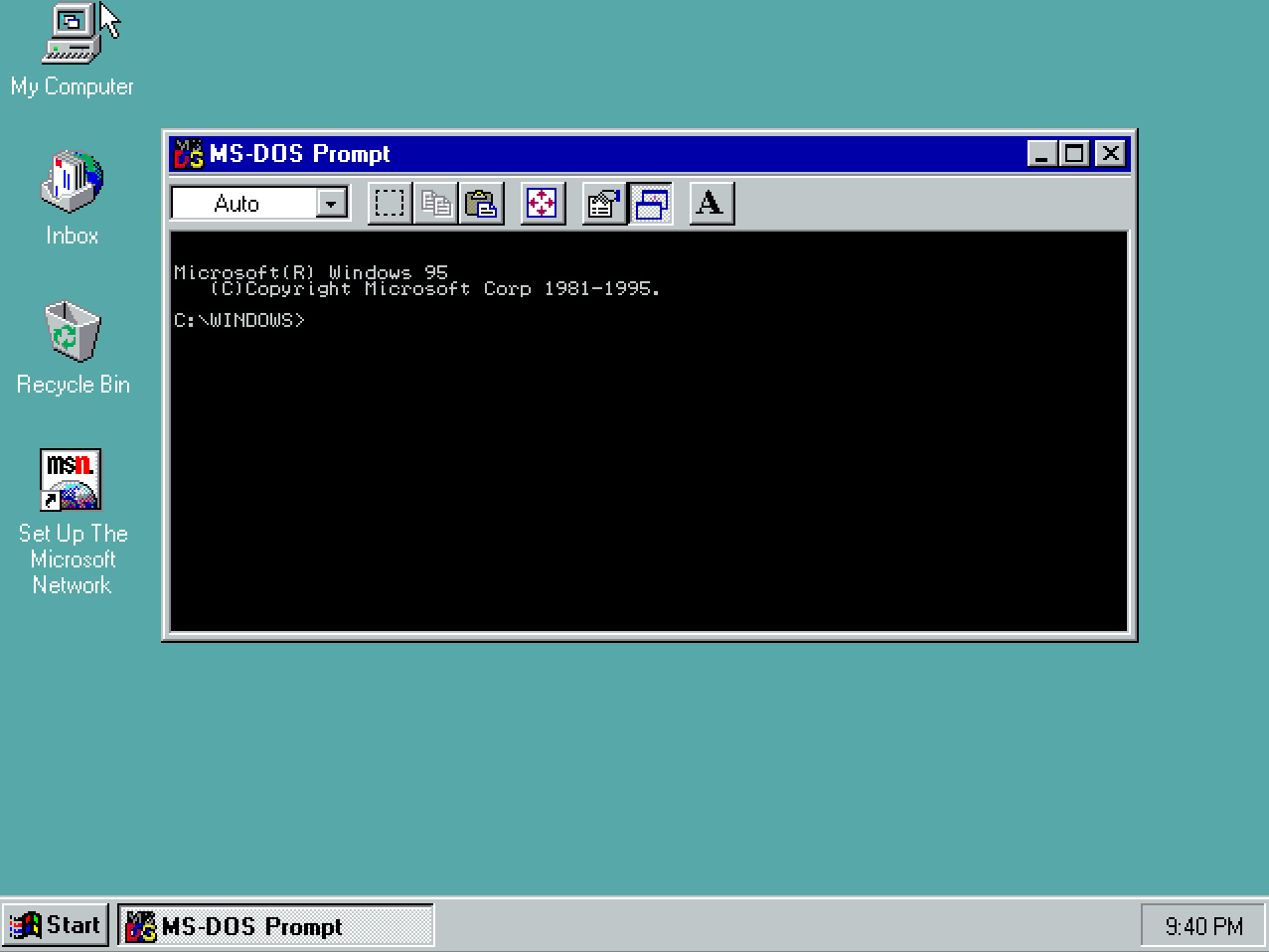
Task: Open the Properties toolbar icon
Action: (604, 204)
